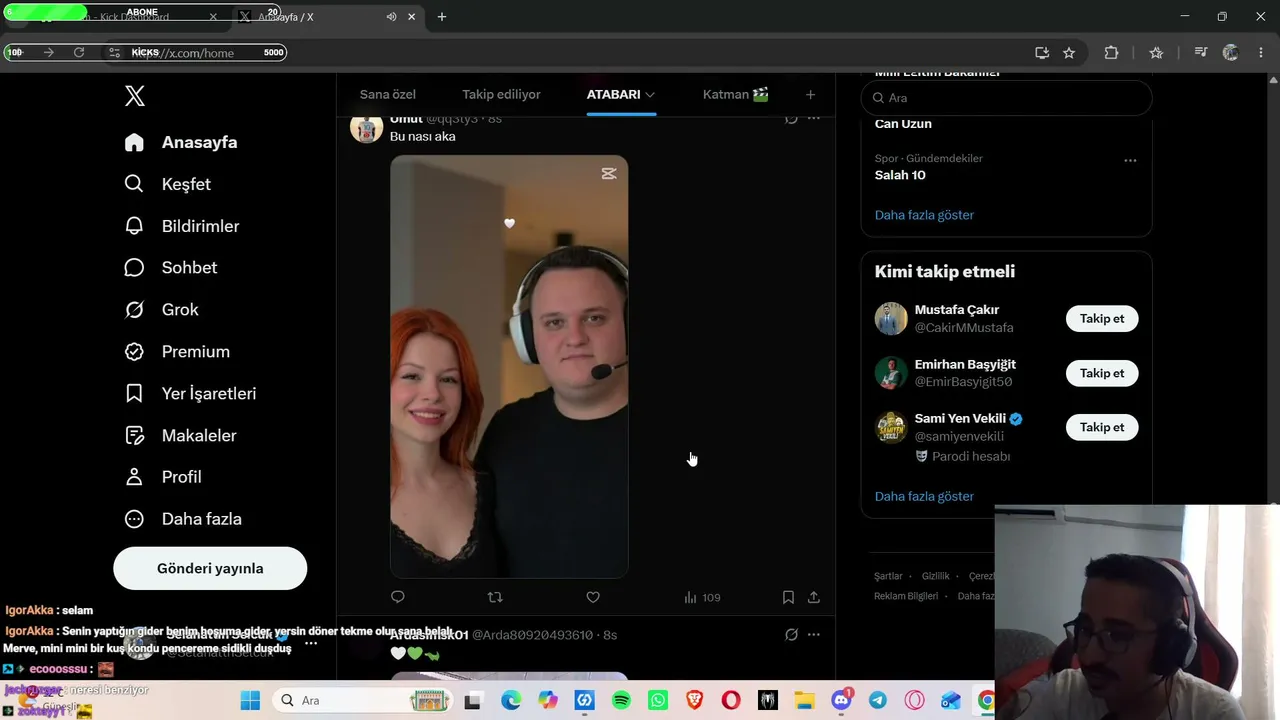Switch to the Takip ediliyor tab
Screen dimensions: 1280x720
(501, 95)
